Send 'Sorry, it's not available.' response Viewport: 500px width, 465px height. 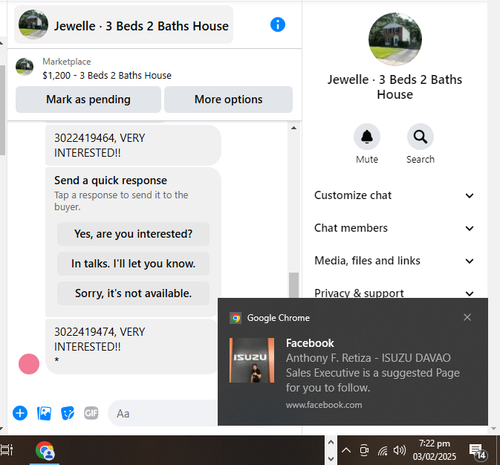point(133,293)
